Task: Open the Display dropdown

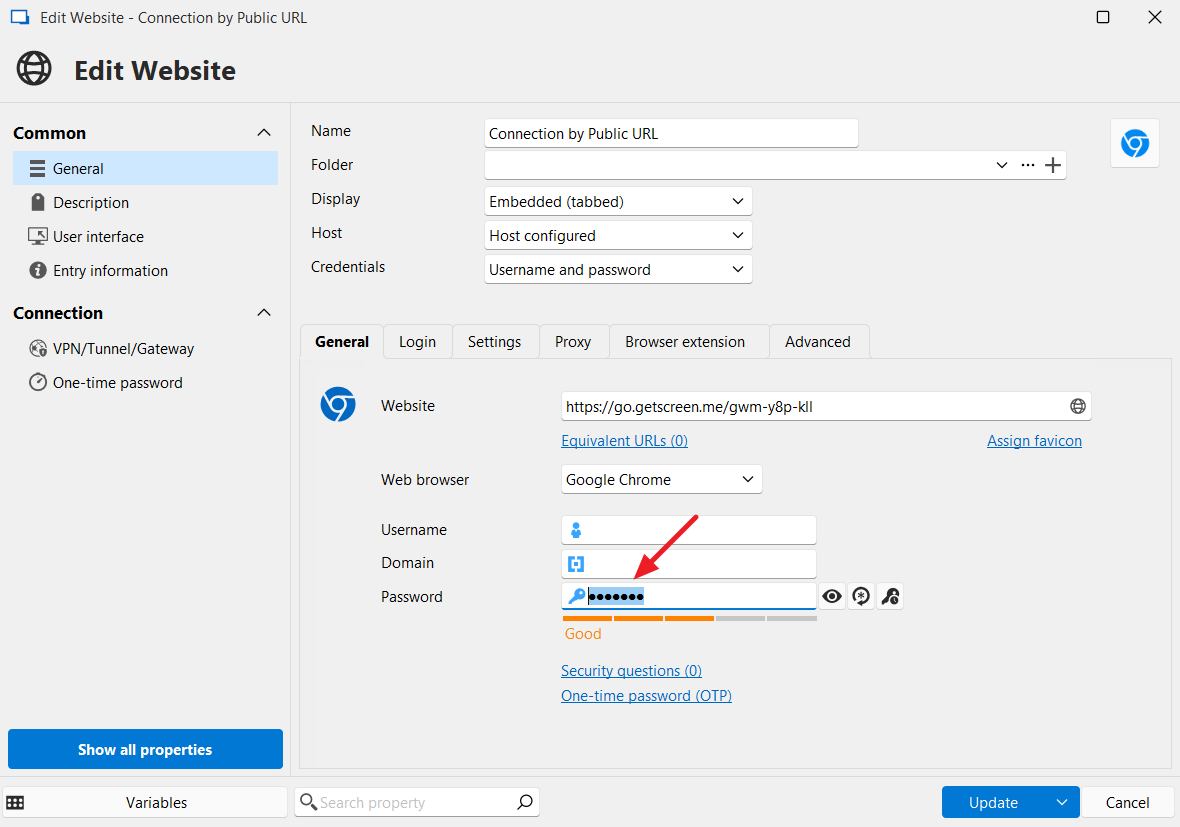Action: click(x=618, y=202)
